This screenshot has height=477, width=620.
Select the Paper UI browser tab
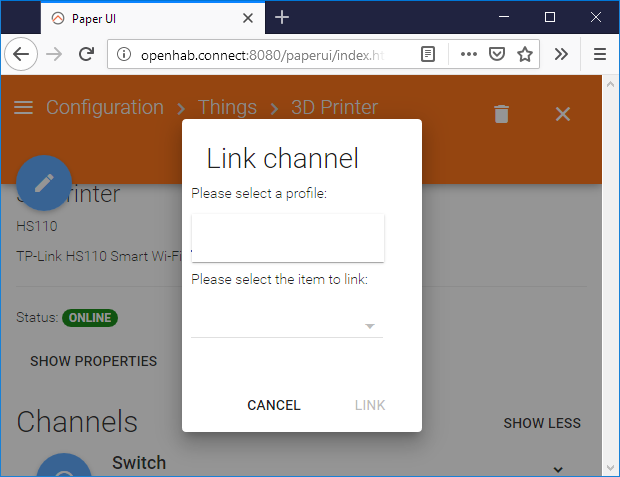pos(153,18)
